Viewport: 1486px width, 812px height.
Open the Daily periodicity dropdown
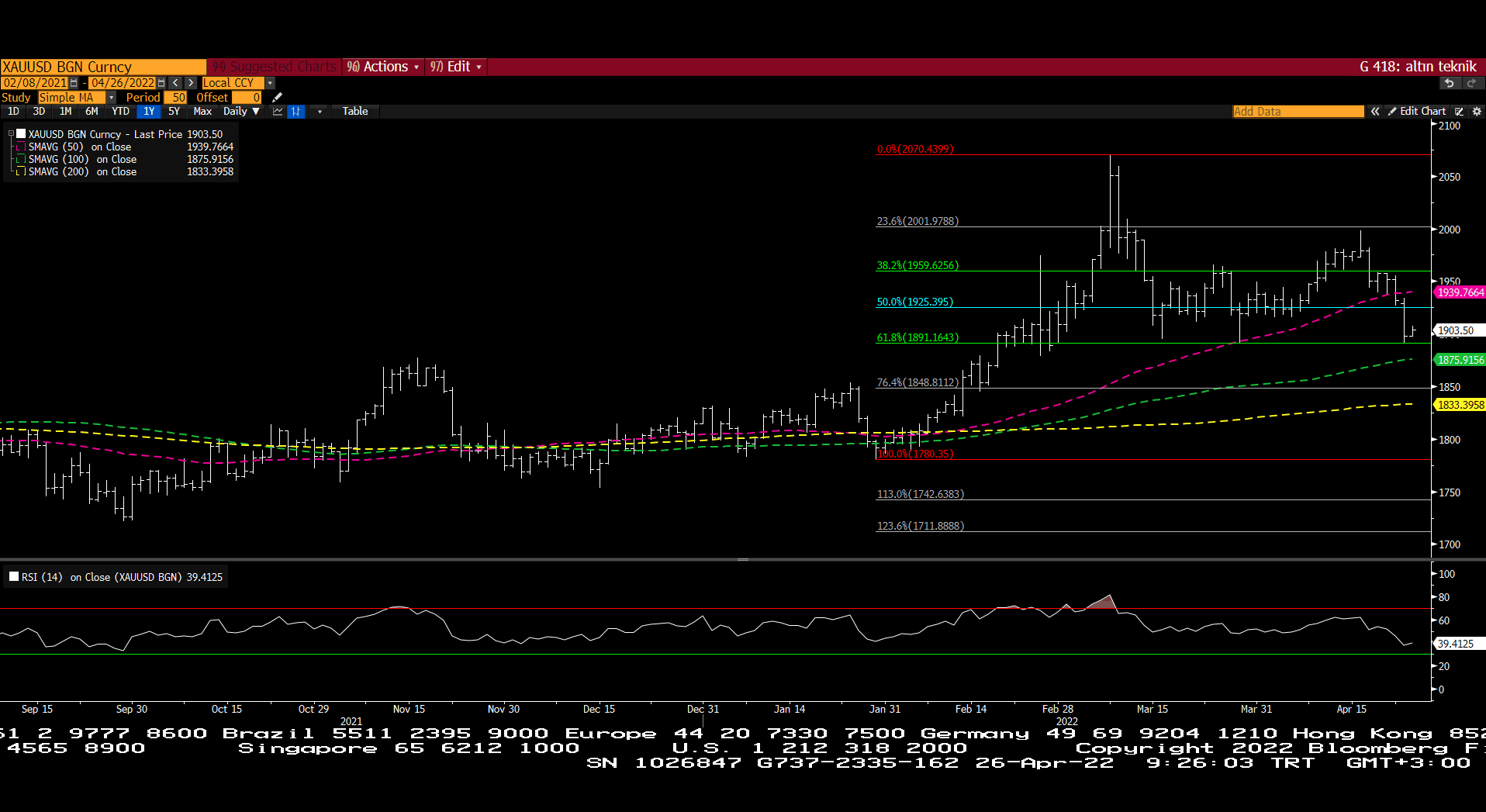(x=241, y=112)
